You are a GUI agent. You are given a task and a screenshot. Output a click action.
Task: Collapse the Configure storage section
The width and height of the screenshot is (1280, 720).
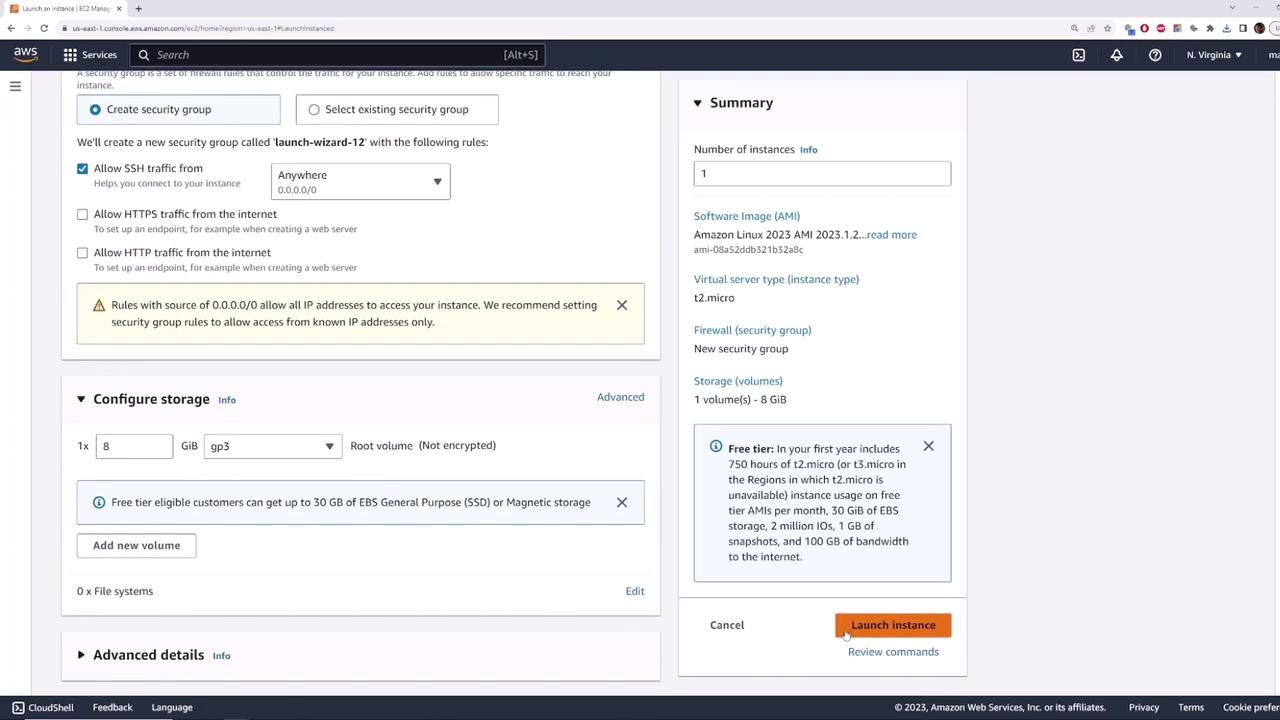coord(81,399)
